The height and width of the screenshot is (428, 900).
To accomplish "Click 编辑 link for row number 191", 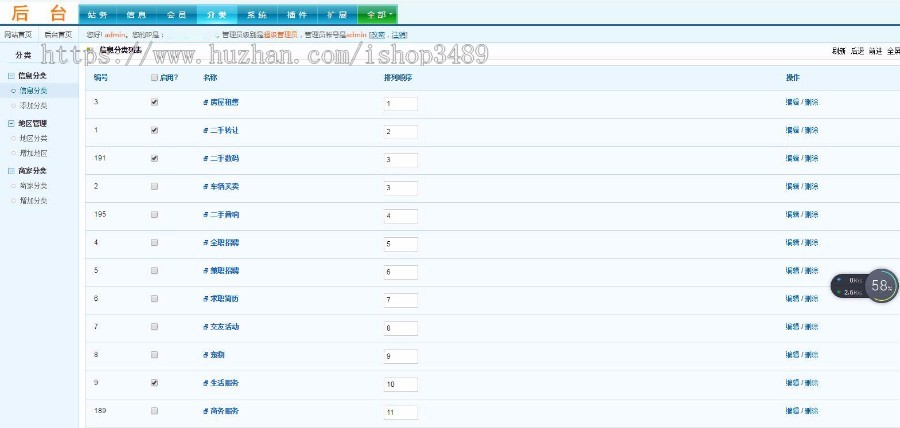I will [x=792, y=158].
